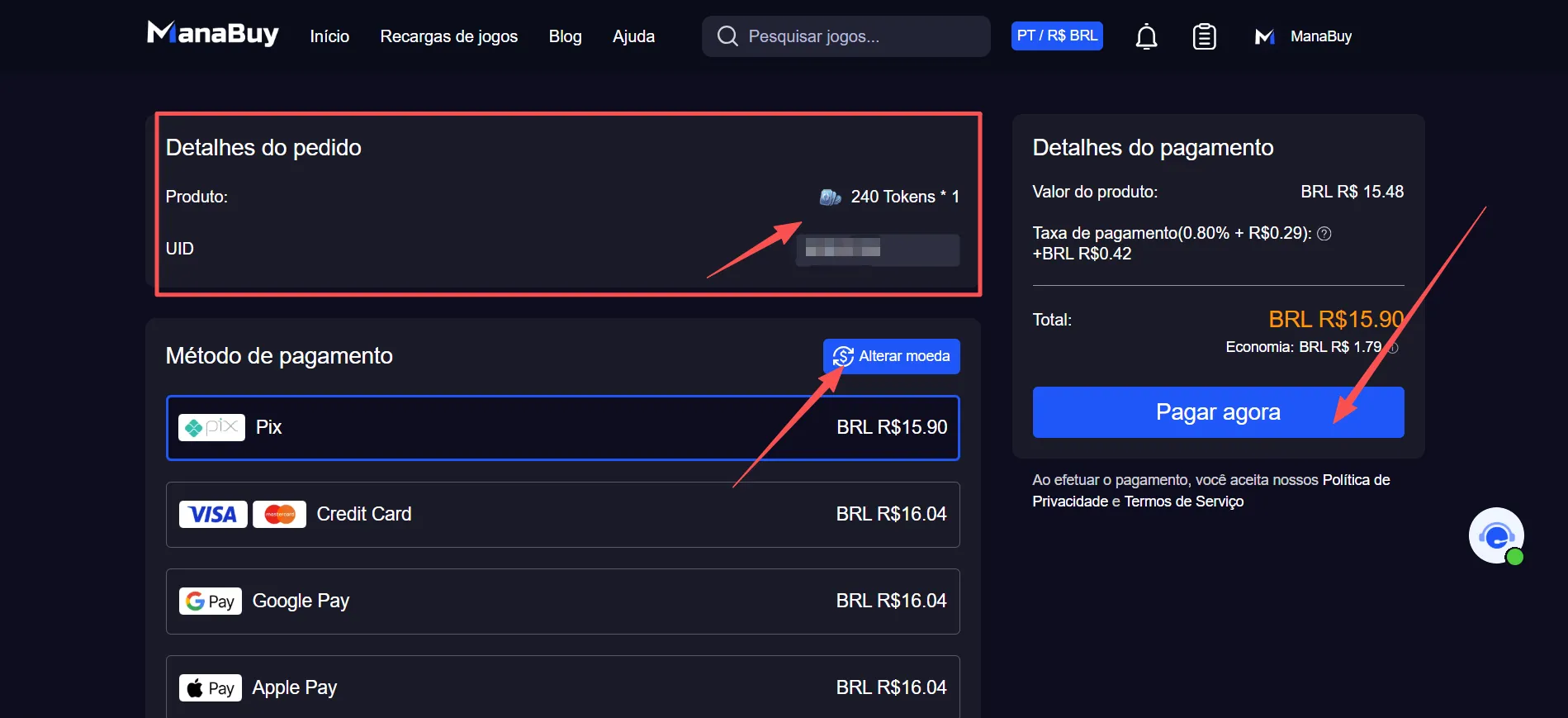Click the Produto: label
1568x718 pixels.
tap(197, 197)
